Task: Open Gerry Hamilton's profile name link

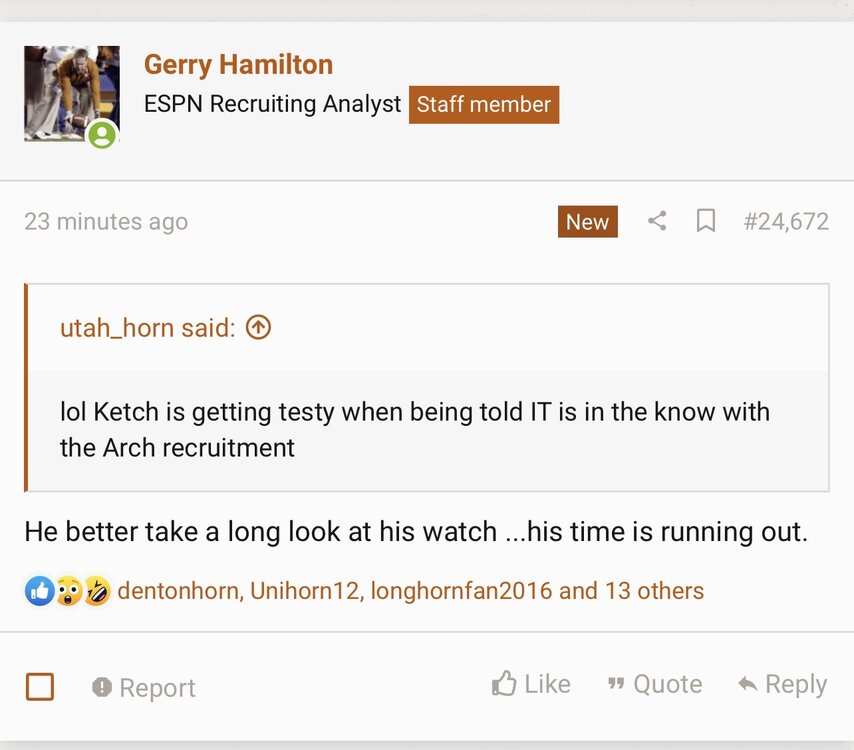Action: click(x=238, y=65)
